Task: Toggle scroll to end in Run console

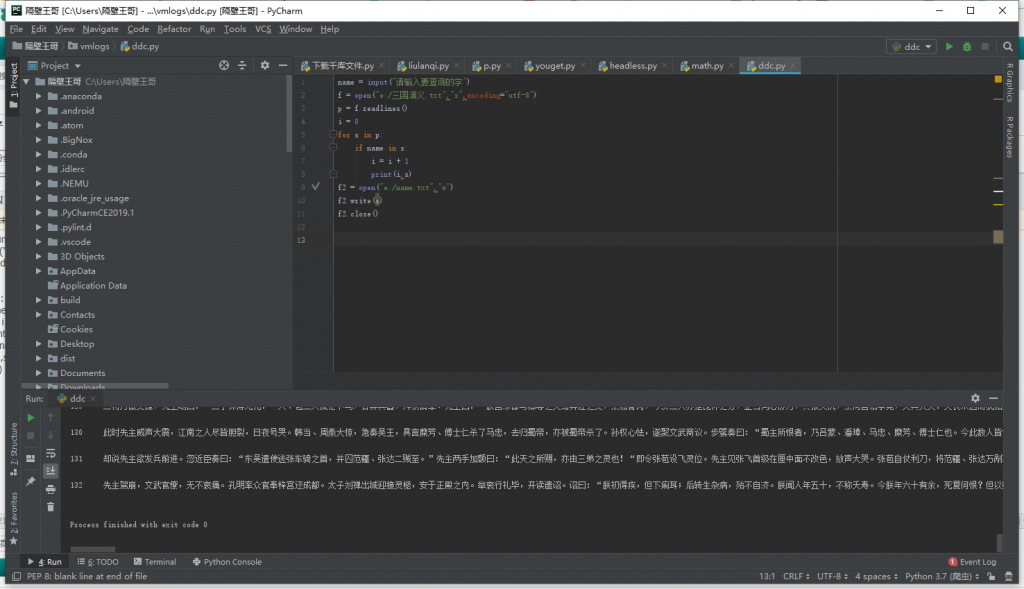Action: pos(51,471)
